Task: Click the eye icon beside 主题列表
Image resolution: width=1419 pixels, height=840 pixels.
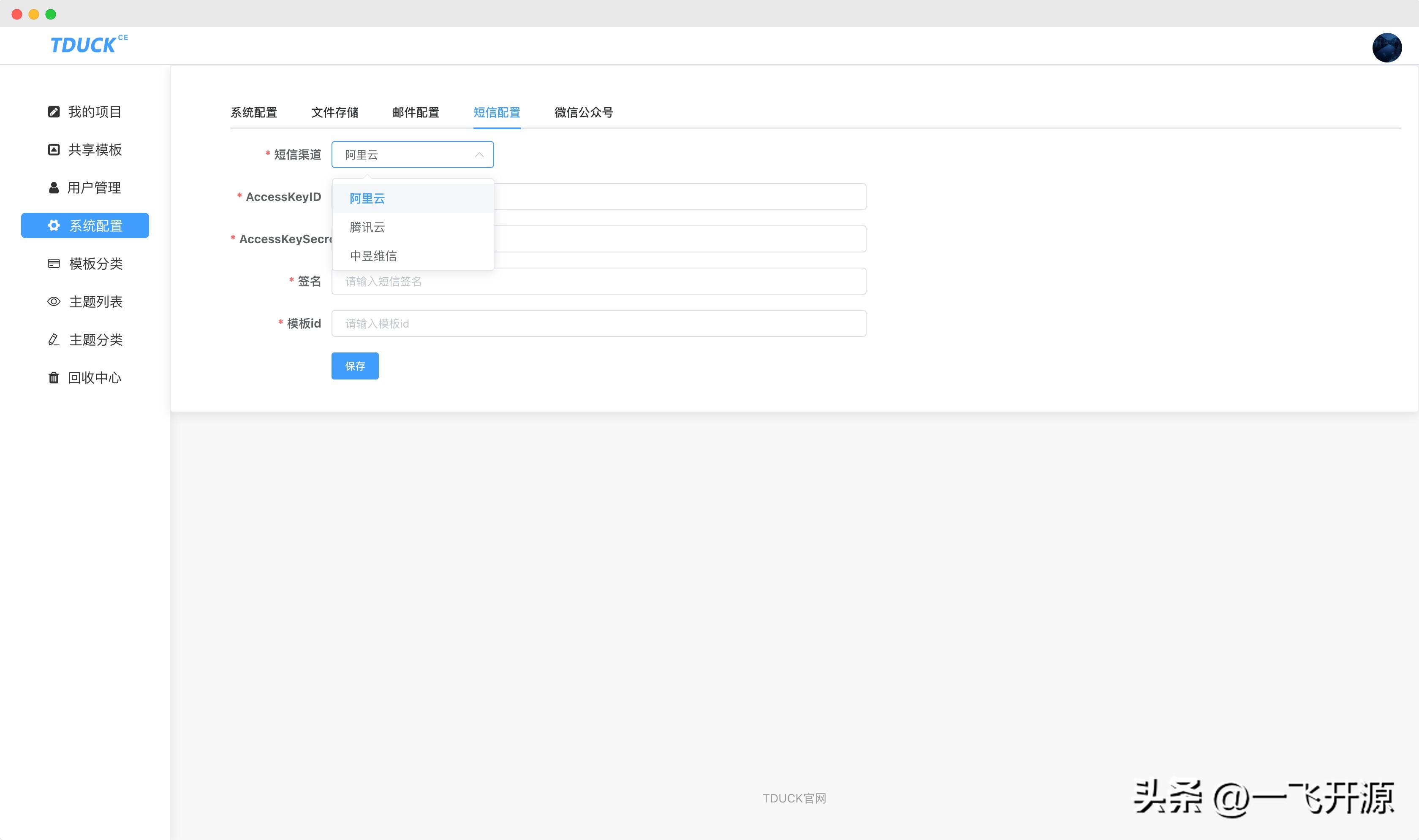Action: [x=54, y=301]
